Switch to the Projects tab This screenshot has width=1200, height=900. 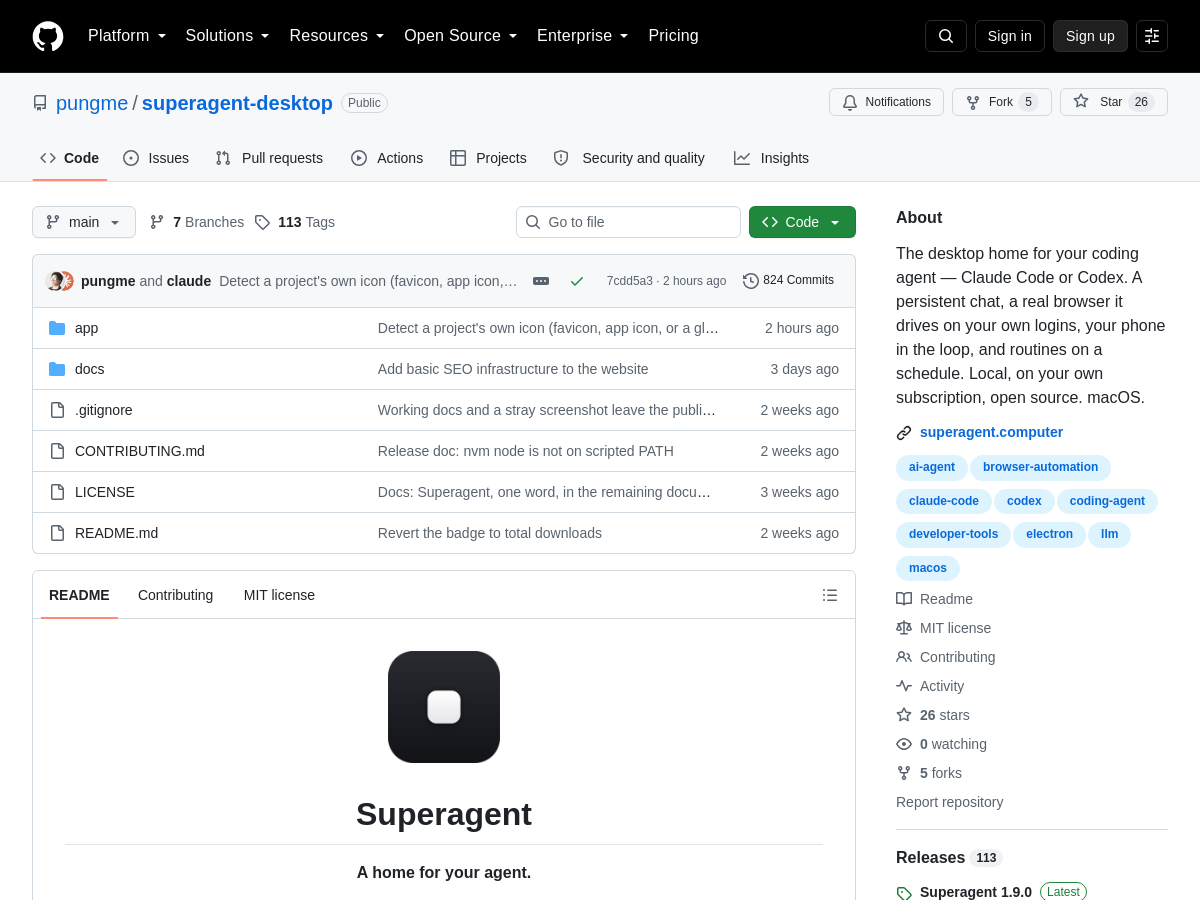click(x=488, y=158)
